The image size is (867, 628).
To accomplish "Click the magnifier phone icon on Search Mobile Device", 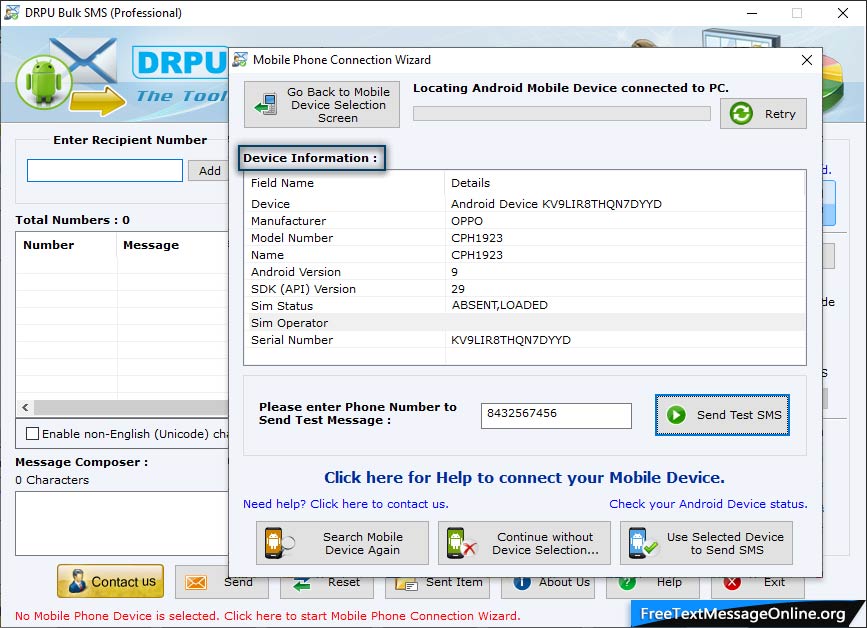I will (x=279, y=543).
